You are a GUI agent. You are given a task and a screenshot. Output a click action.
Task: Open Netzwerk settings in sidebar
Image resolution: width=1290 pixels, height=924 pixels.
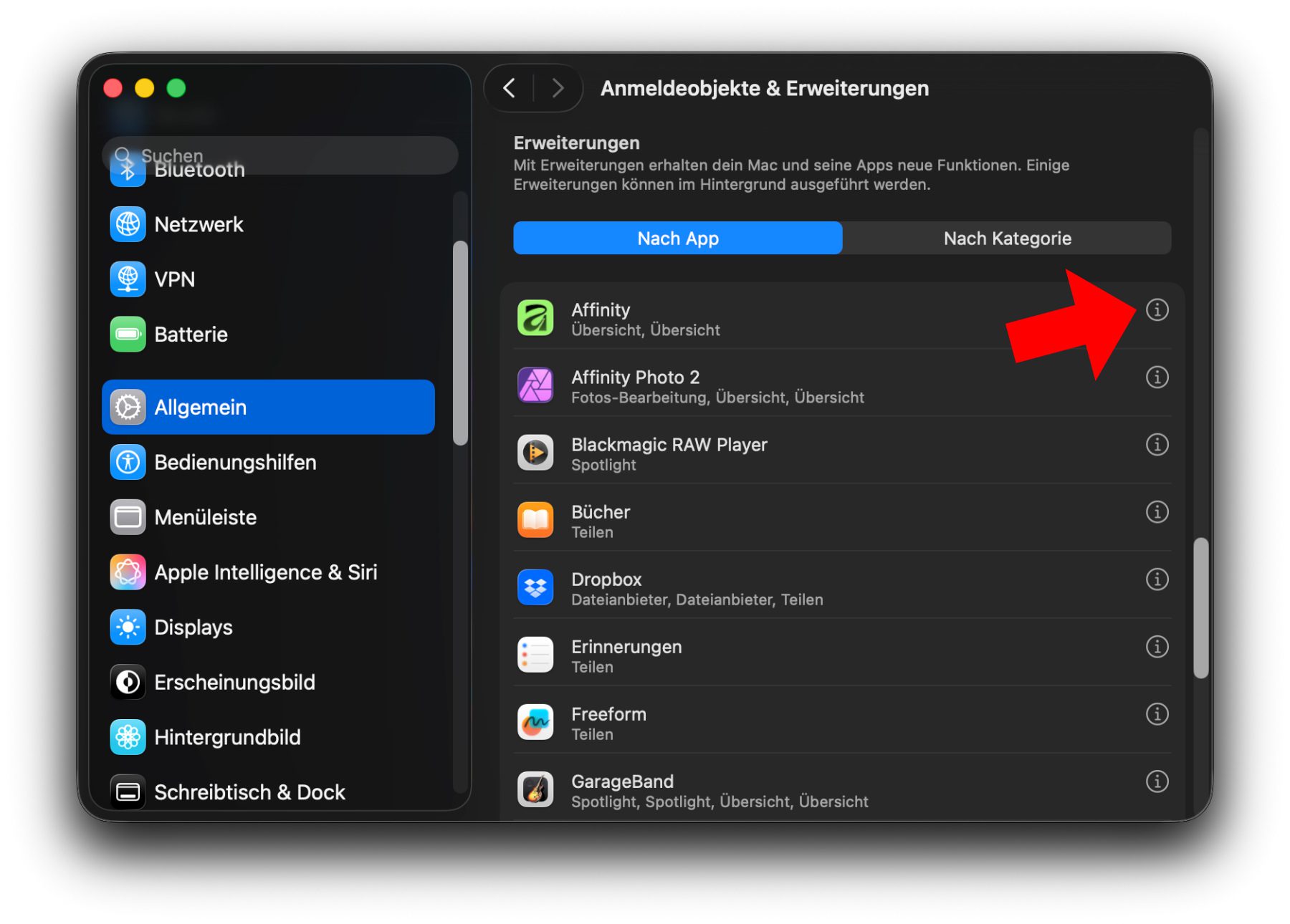[199, 224]
